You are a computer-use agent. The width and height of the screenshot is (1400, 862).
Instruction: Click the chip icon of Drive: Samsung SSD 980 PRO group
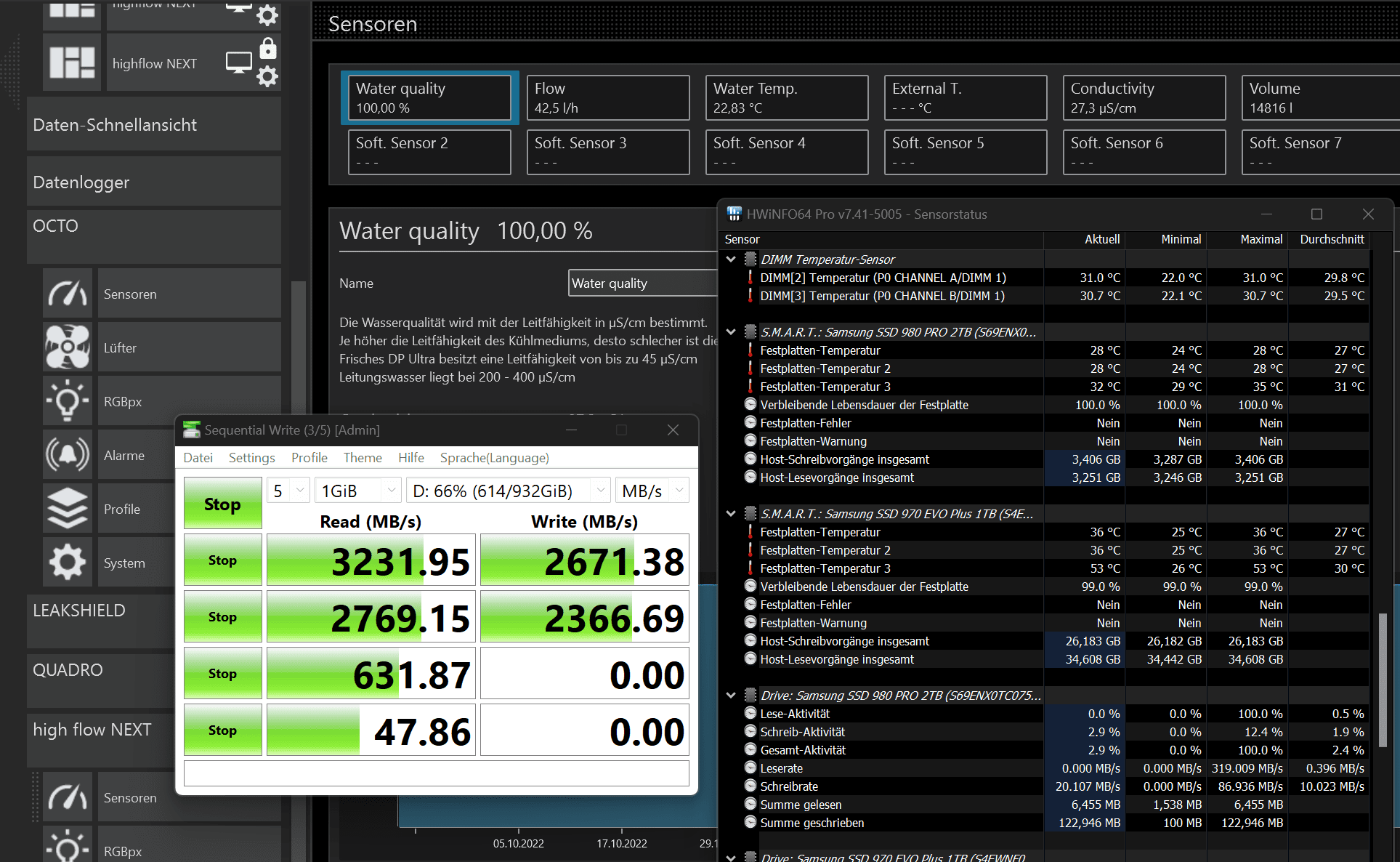click(750, 695)
